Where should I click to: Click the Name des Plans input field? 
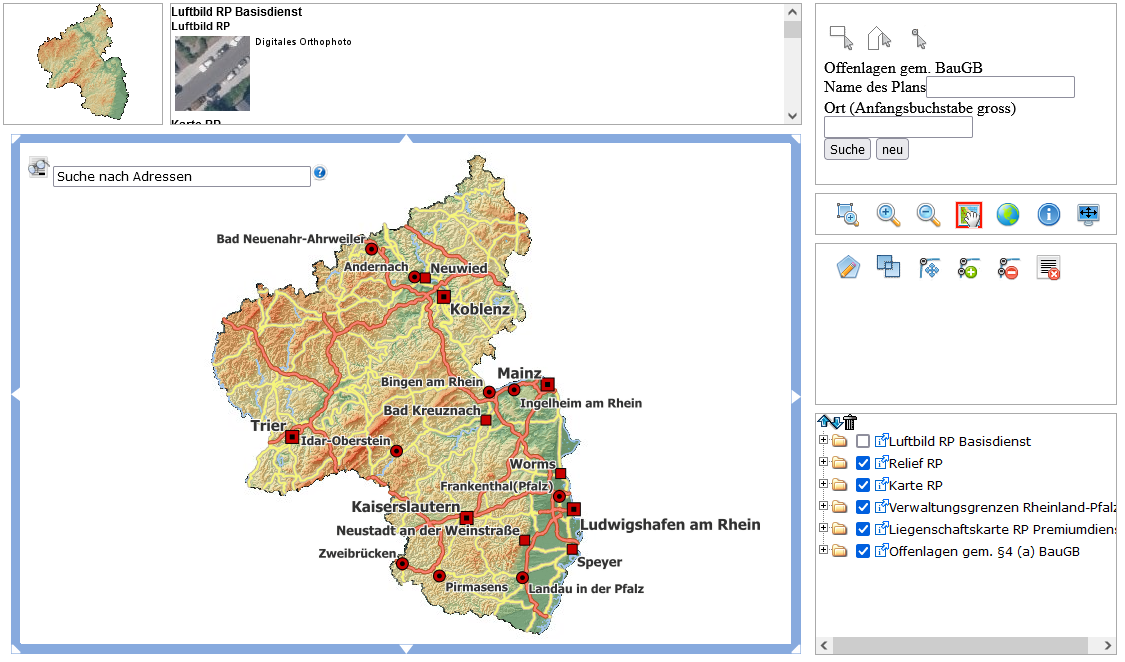coord(1000,88)
